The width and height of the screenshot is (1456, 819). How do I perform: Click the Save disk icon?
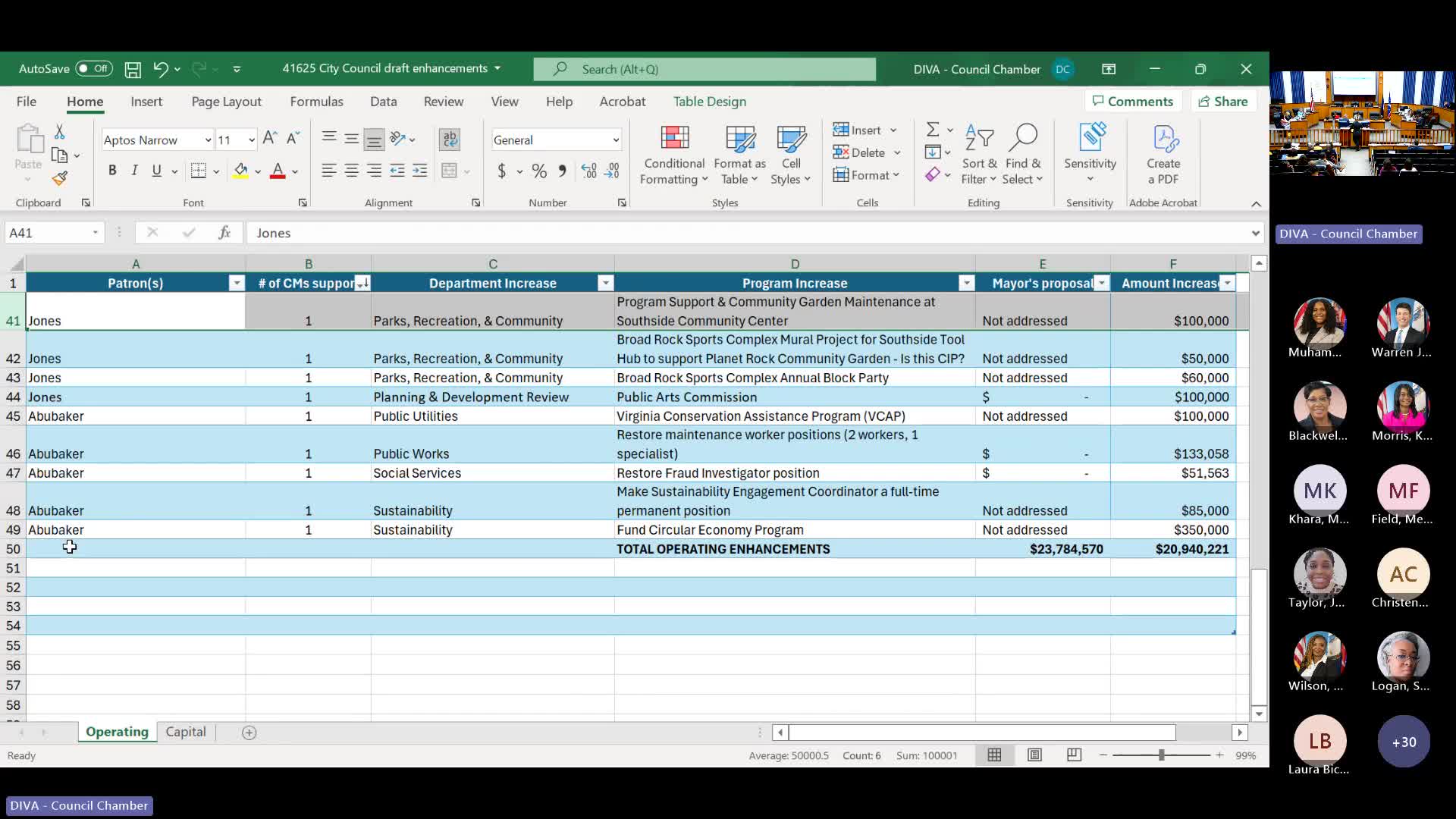click(x=133, y=69)
